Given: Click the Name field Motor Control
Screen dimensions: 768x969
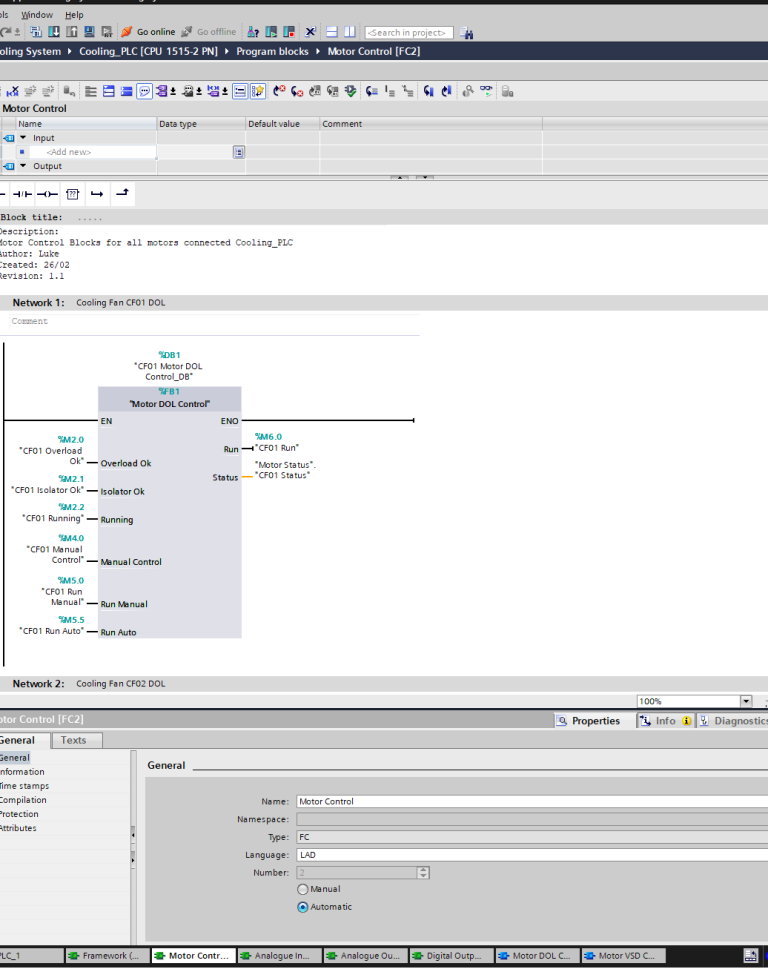Looking at the screenshot, I should (x=531, y=802).
